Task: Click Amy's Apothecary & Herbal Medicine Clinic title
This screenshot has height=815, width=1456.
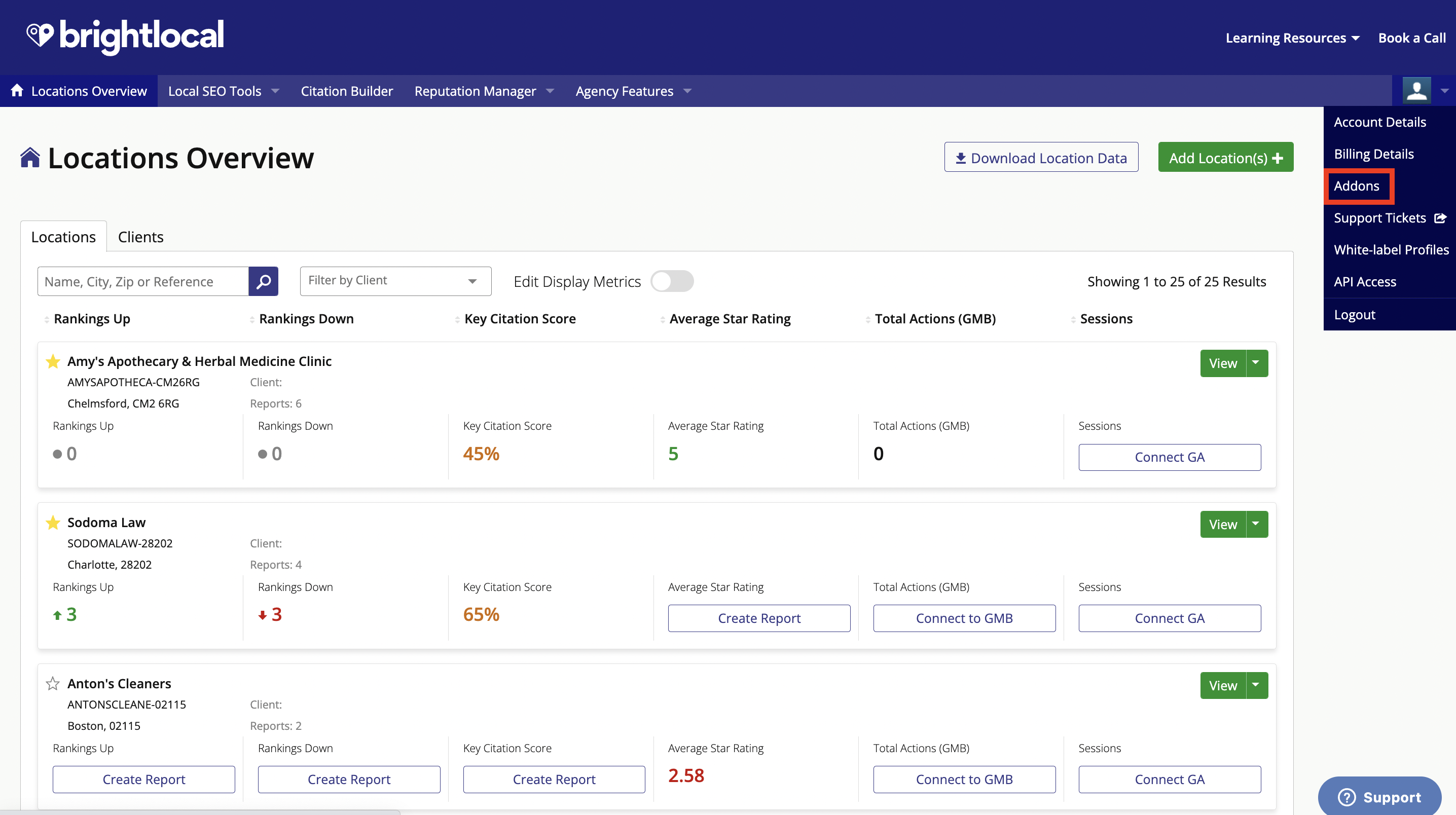Action: [x=199, y=361]
